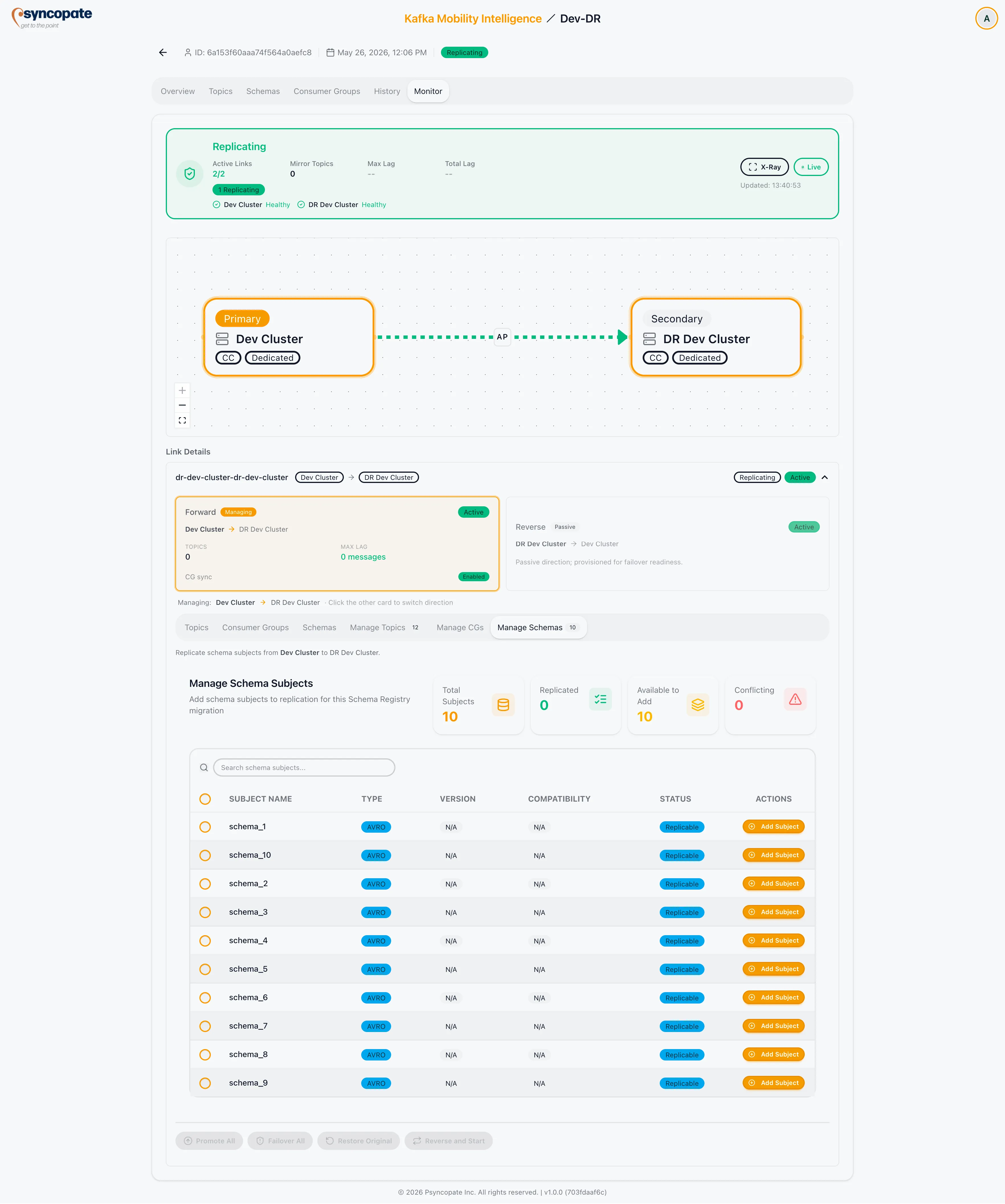
Task: Click the Dedicated badge on DR Dev Cluster
Action: (700, 358)
